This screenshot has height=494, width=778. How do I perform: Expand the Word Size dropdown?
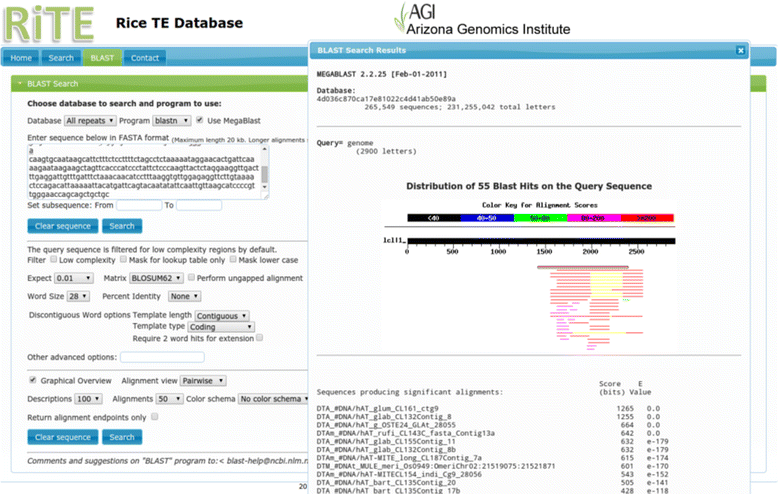pos(78,296)
